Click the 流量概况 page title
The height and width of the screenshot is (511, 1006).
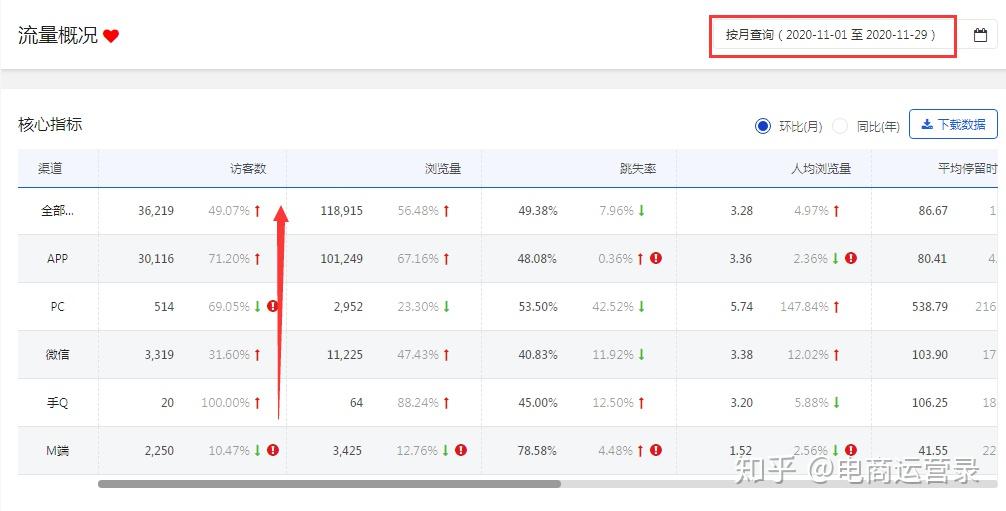(58, 35)
